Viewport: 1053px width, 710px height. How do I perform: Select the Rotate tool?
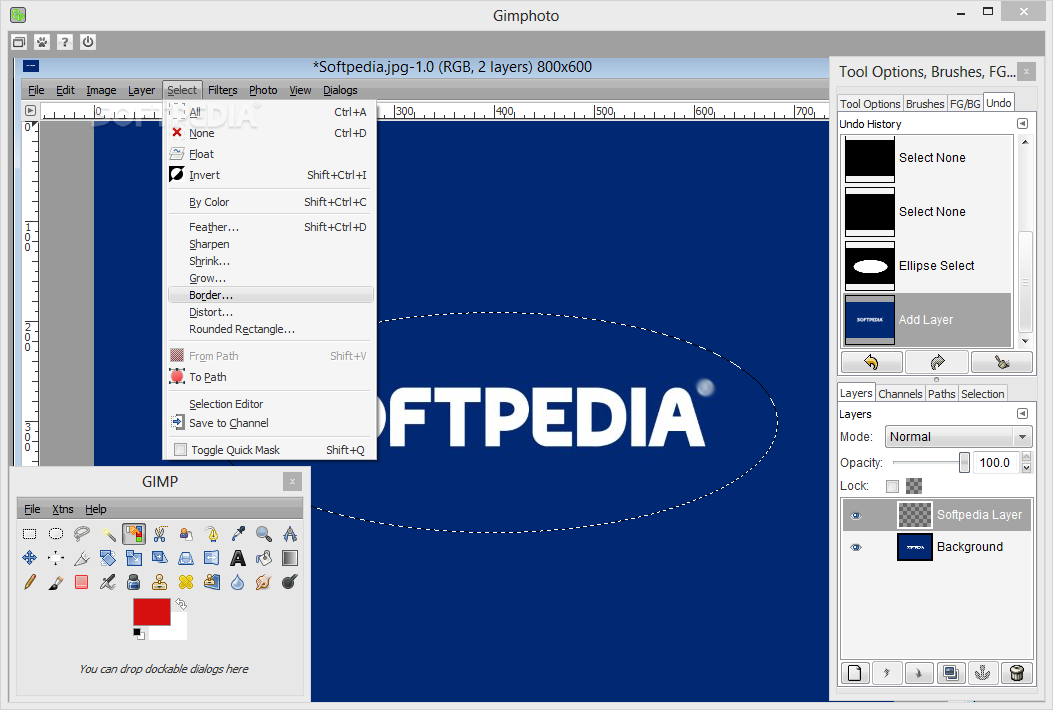click(x=108, y=558)
